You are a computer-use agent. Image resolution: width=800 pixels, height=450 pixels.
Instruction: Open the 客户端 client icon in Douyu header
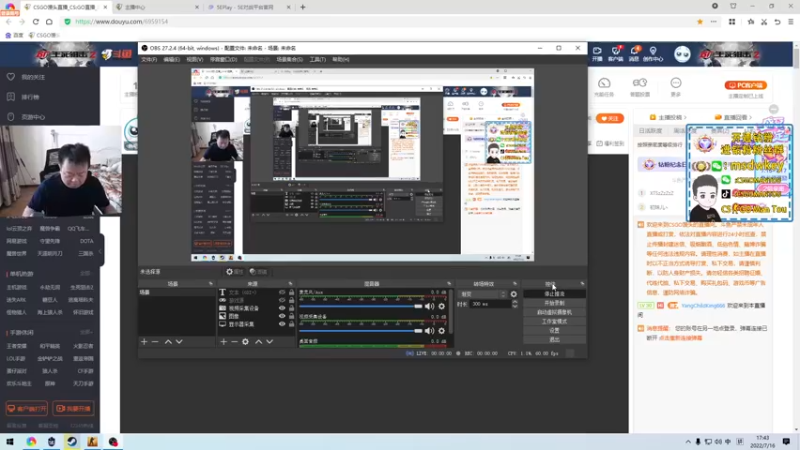616,54
